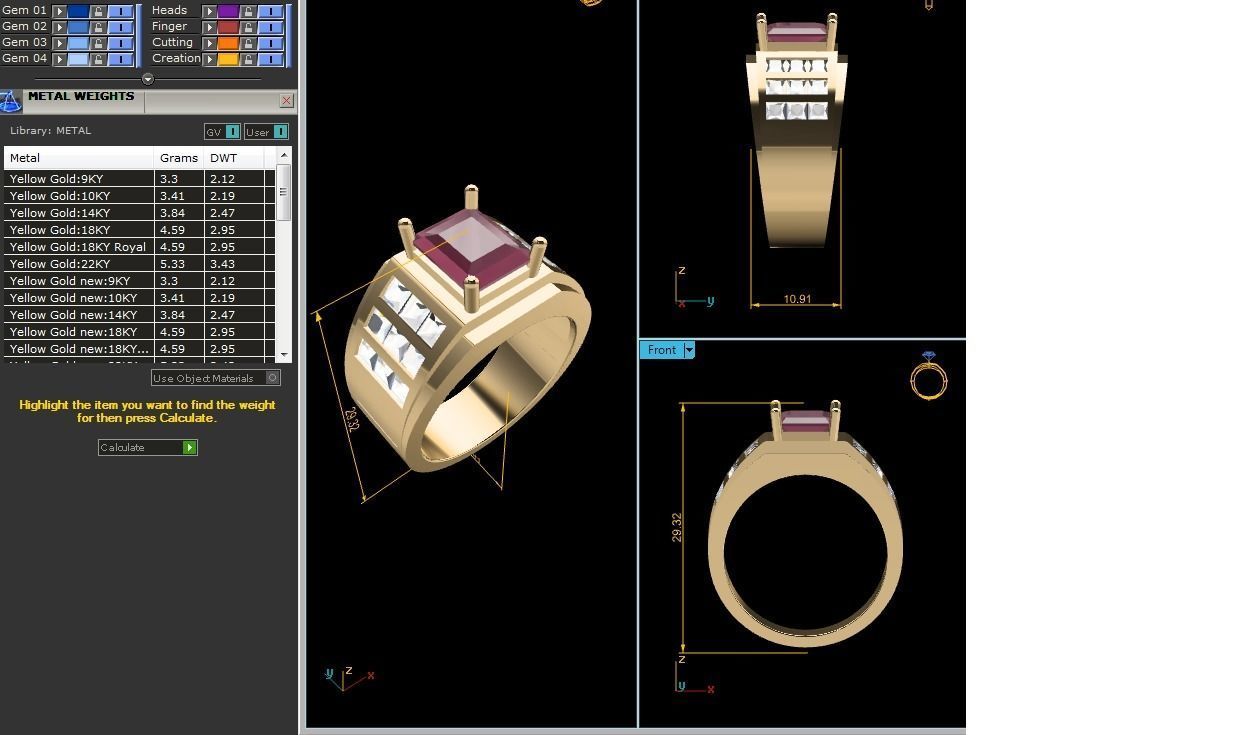Screen dimensions: 1241x735
Task: Expand Cutting layer arrow
Action: (210, 43)
